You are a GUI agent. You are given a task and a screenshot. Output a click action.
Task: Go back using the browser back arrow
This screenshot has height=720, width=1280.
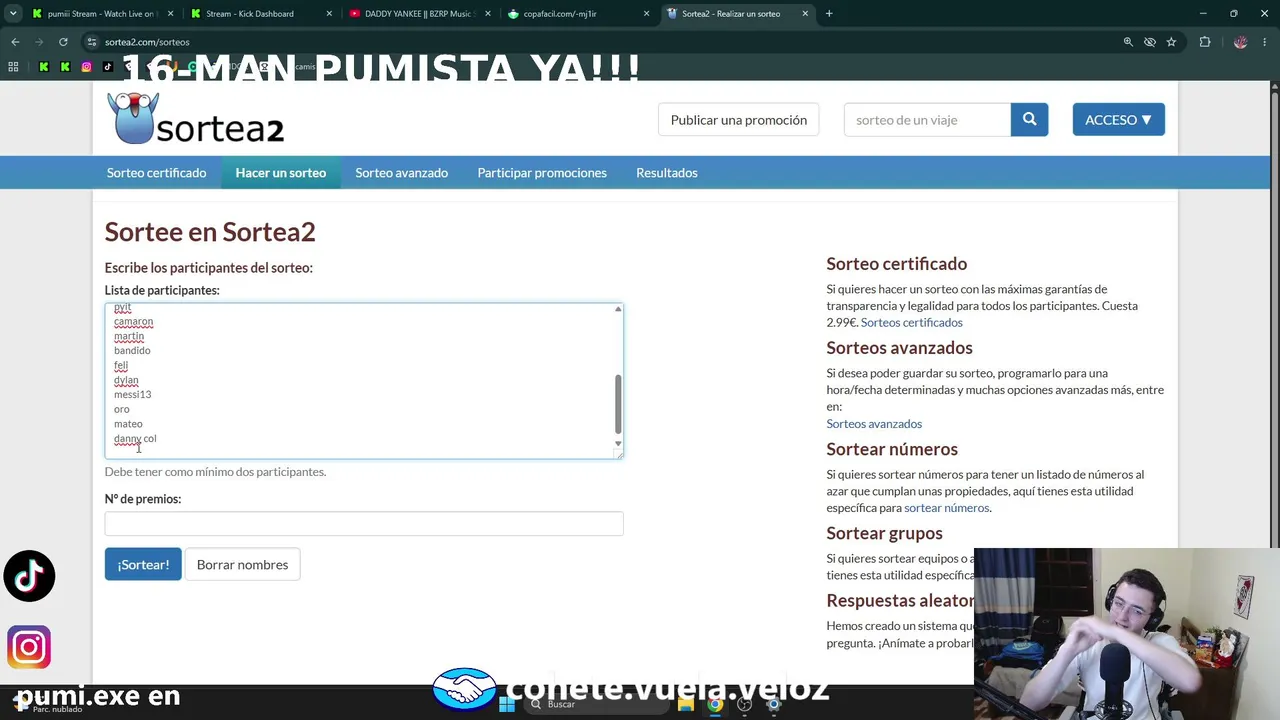(x=15, y=42)
